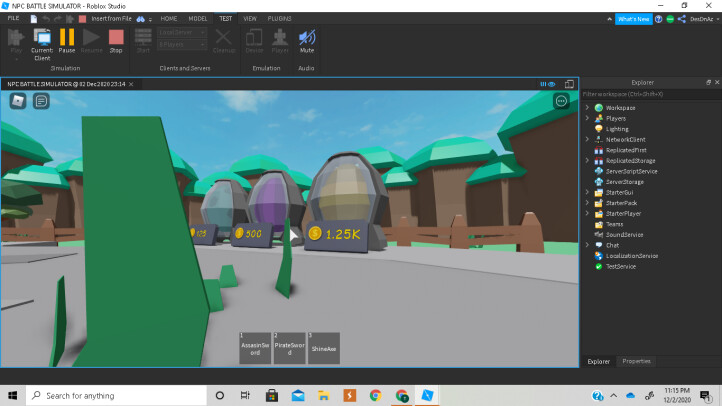722x406 pixels.
Task: Open the FILE menu
Action: [x=13, y=18]
